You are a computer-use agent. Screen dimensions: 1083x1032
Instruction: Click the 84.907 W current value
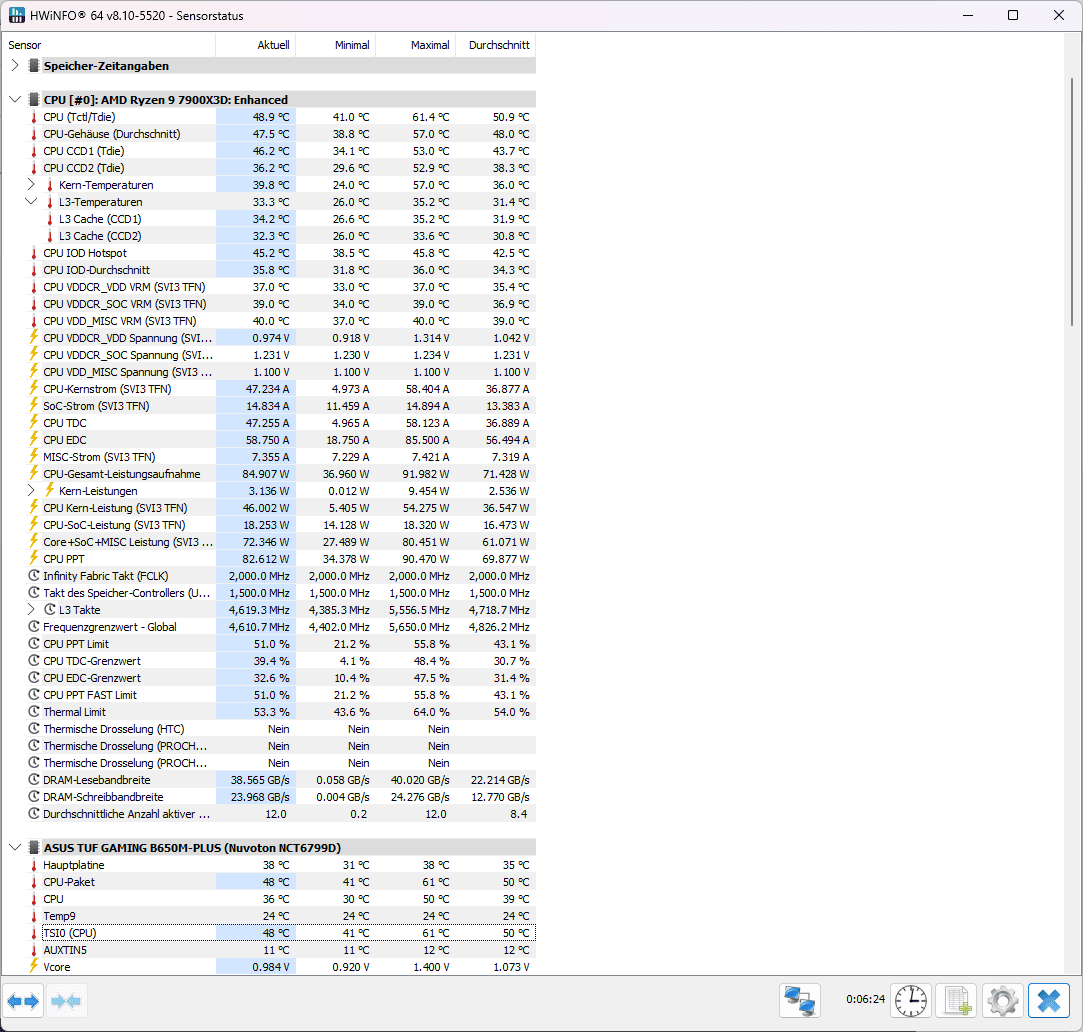(x=266, y=474)
